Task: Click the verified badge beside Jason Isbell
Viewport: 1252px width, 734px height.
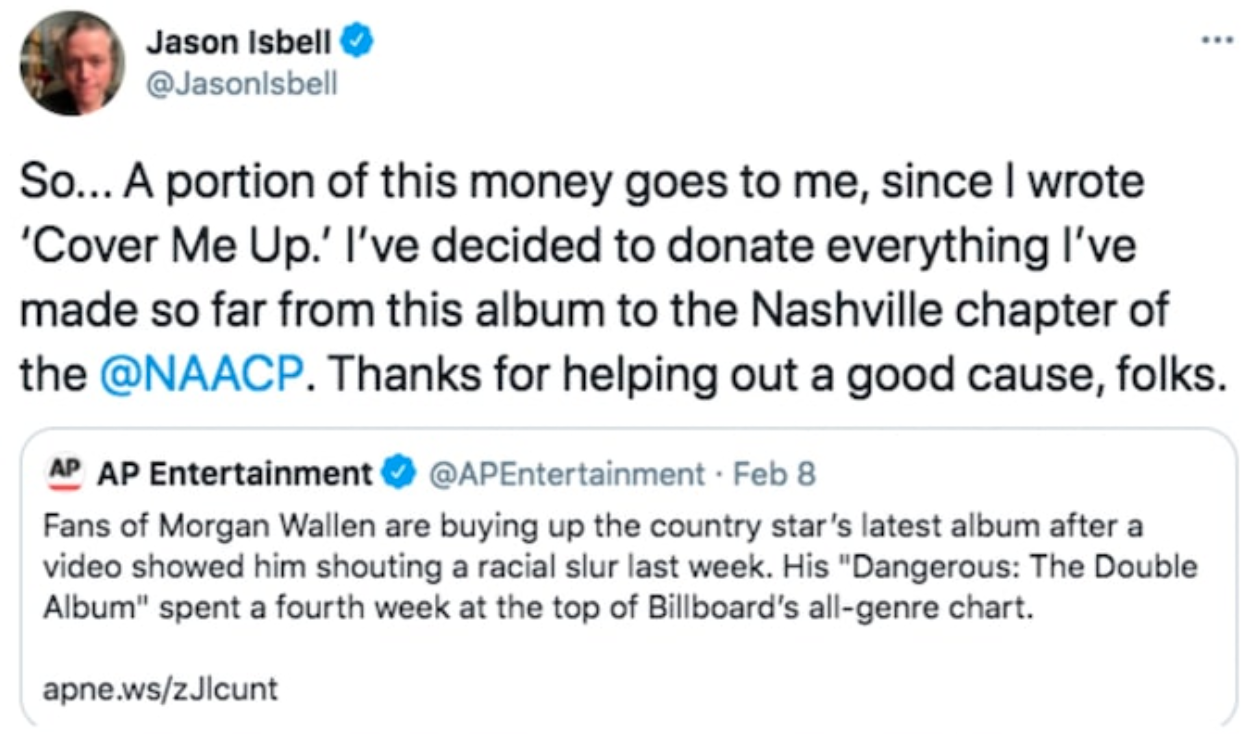Action: click(358, 41)
